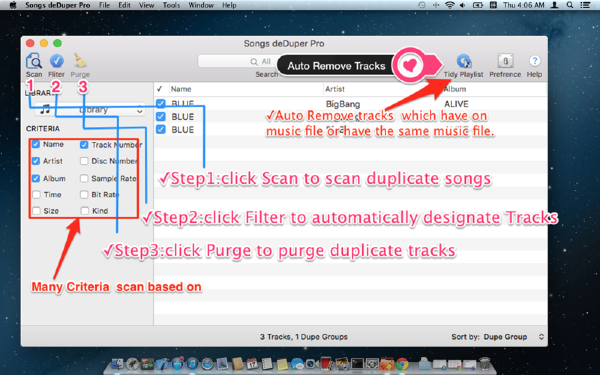Select the ALIVE album cell

pyautogui.click(x=456, y=104)
